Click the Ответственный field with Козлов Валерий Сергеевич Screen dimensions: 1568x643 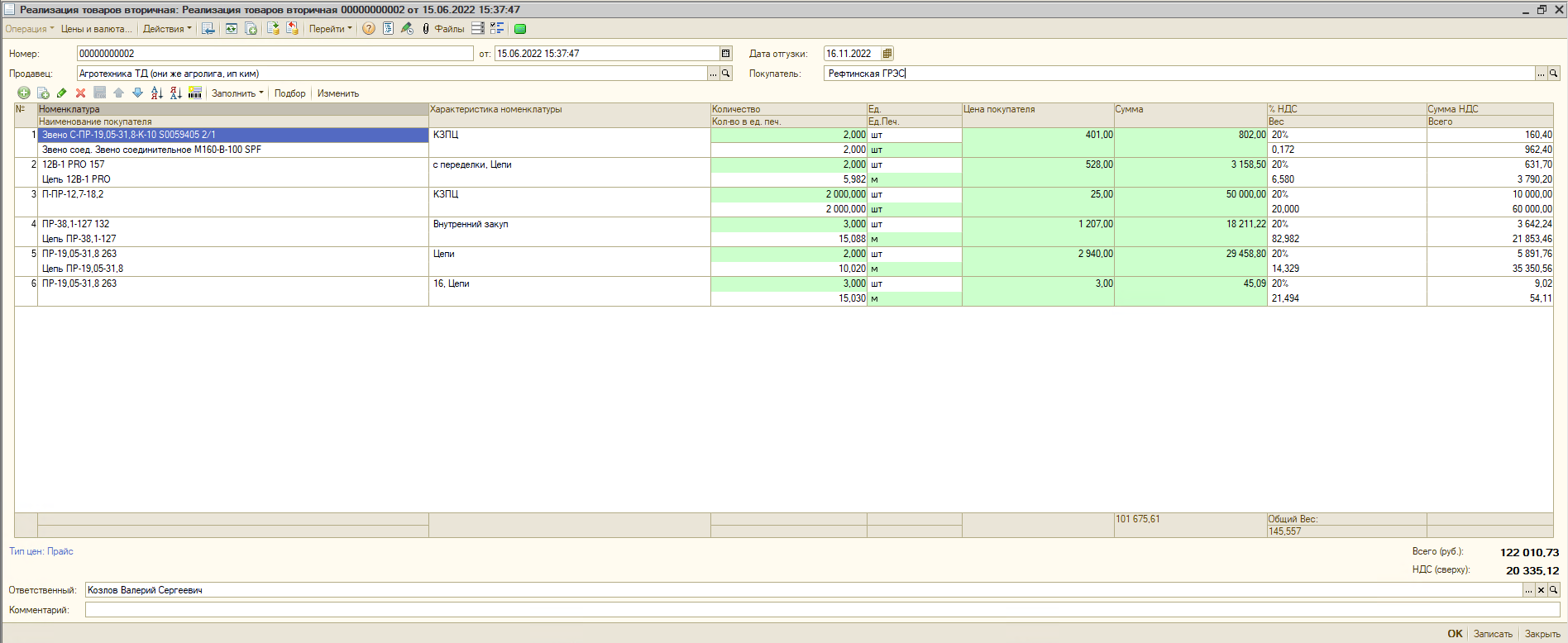pyautogui.click(x=804, y=590)
